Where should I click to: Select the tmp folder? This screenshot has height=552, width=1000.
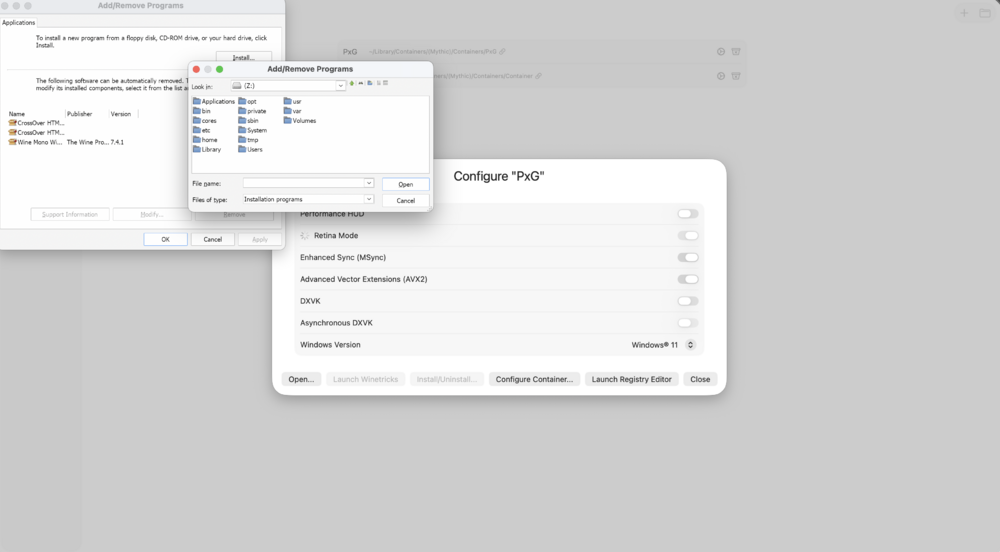pyautogui.click(x=248, y=140)
